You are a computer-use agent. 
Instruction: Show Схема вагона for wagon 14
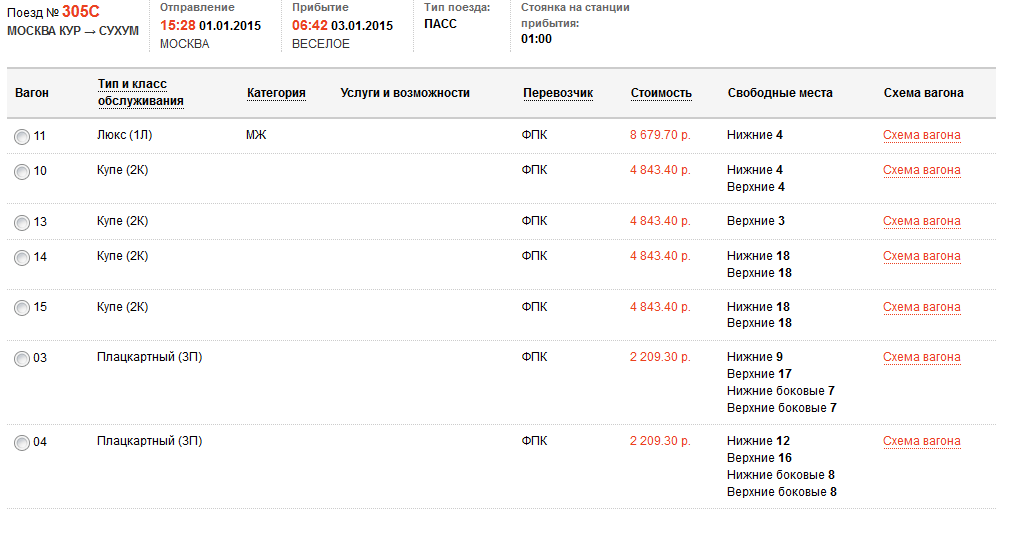point(921,257)
